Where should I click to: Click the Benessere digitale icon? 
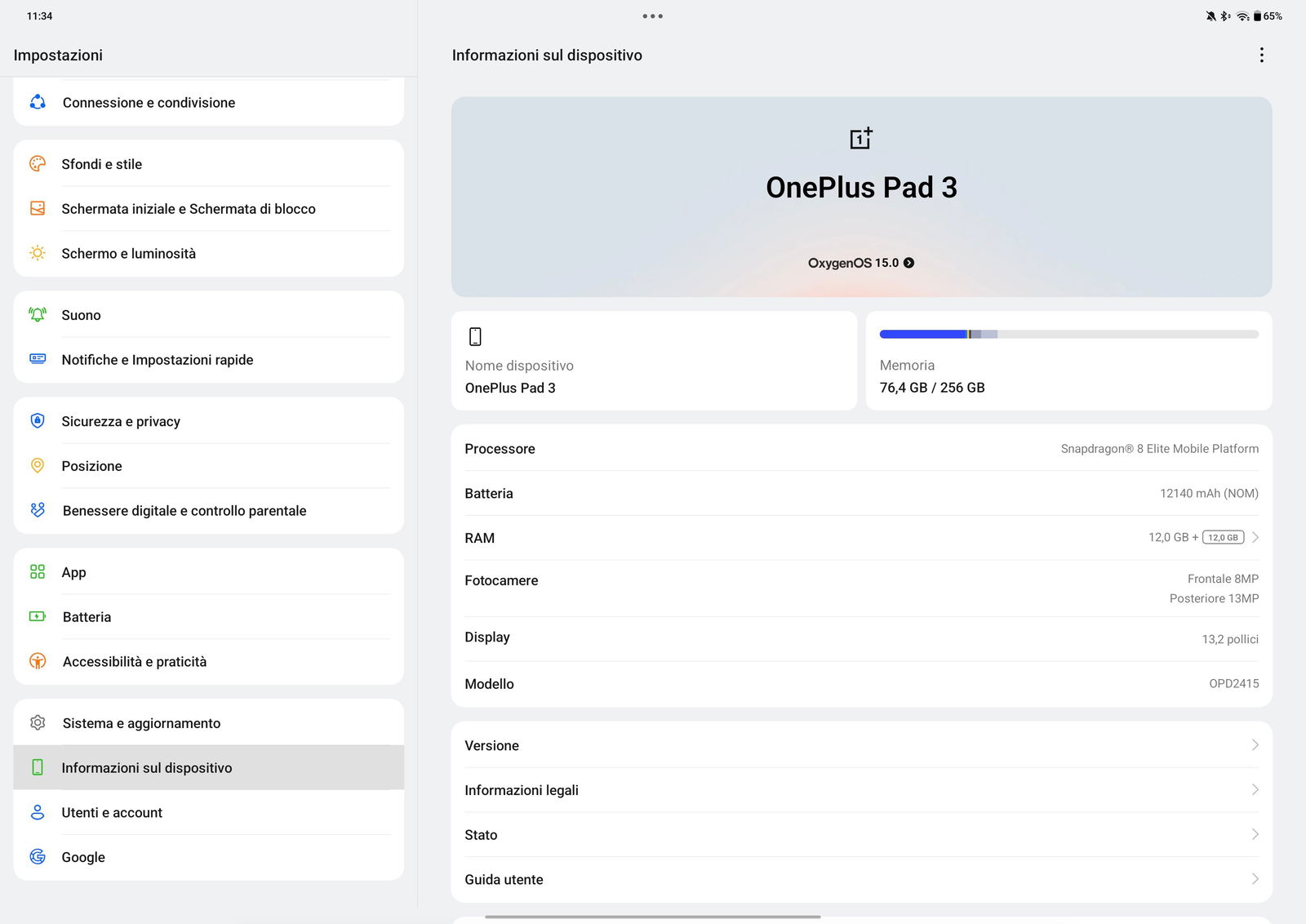tap(38, 510)
